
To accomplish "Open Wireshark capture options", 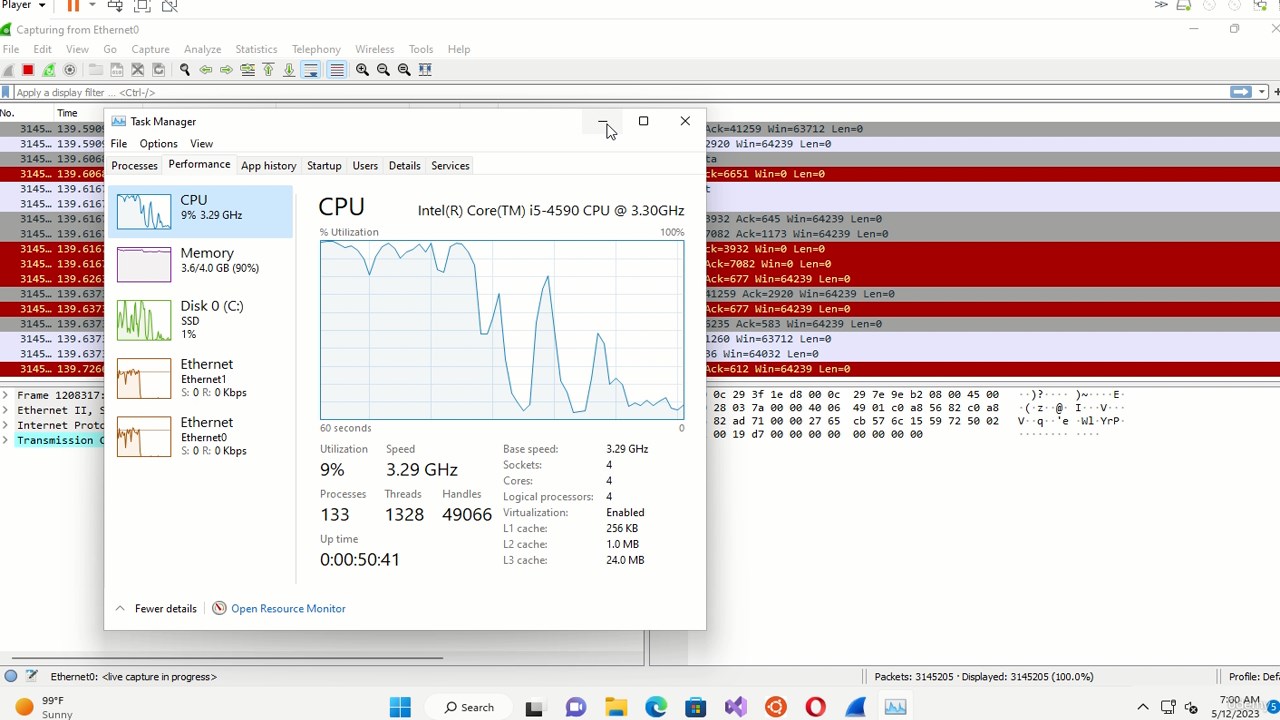I will tap(70, 70).
